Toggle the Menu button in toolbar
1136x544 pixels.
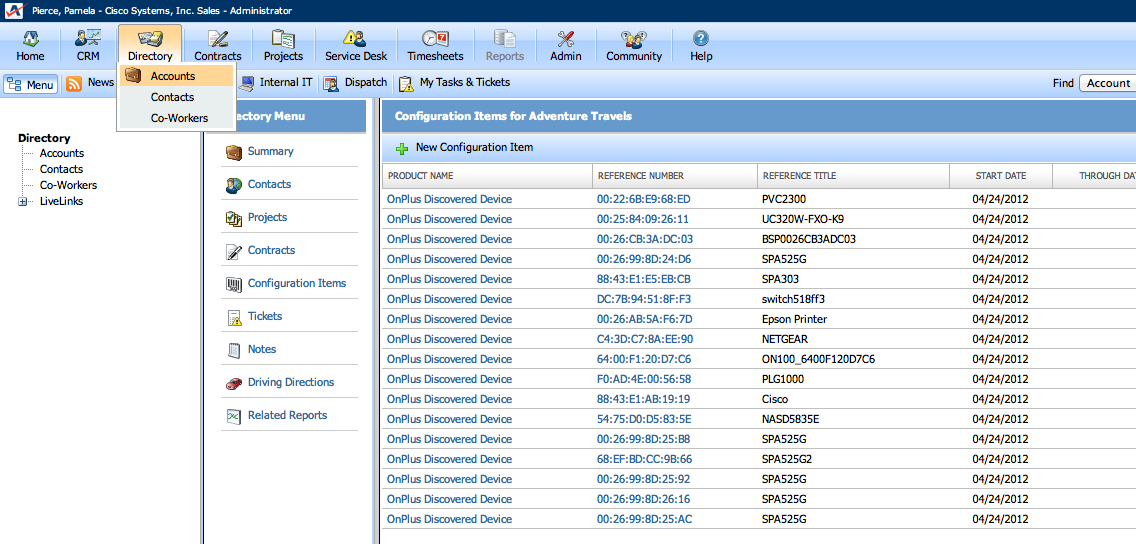[x=30, y=84]
